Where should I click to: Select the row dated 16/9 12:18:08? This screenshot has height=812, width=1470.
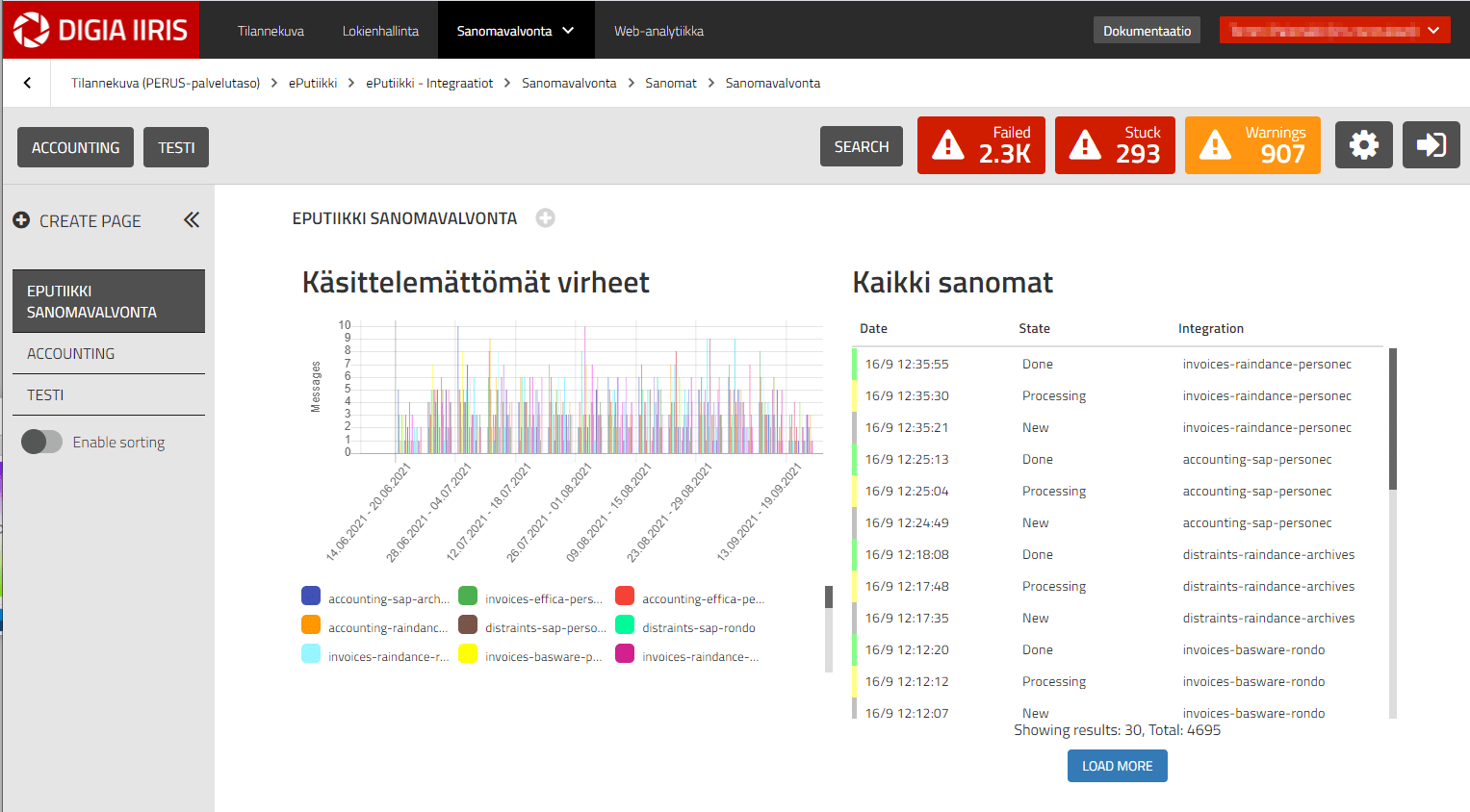tap(1119, 554)
